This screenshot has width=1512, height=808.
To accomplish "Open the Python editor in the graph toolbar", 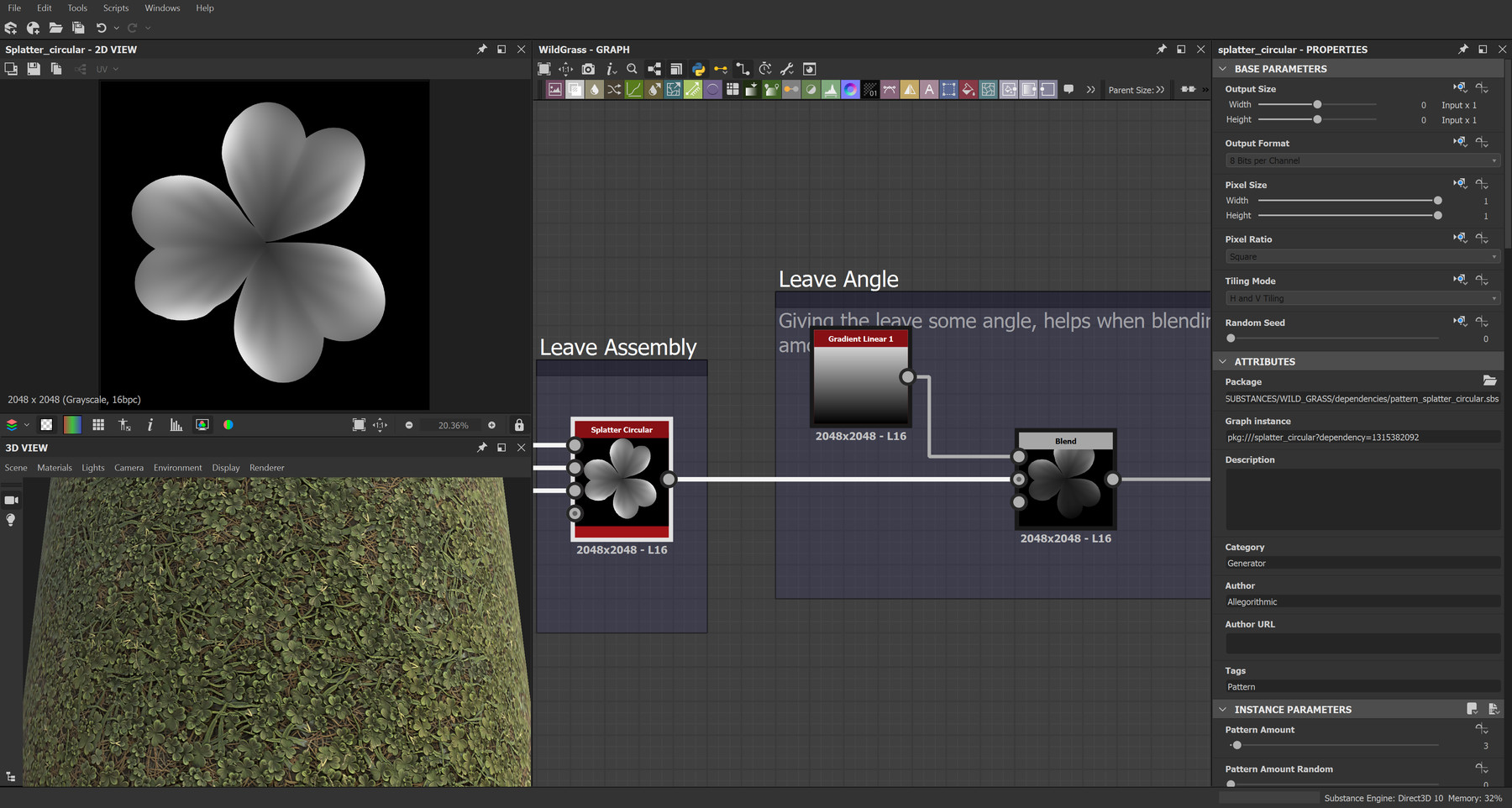I will [697, 69].
